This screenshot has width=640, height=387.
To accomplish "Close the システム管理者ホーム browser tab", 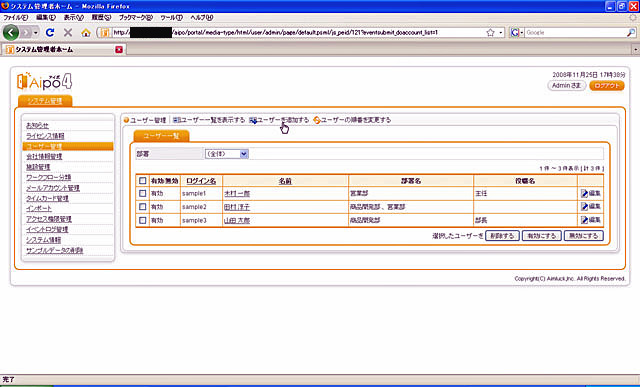I will click(119, 49).
